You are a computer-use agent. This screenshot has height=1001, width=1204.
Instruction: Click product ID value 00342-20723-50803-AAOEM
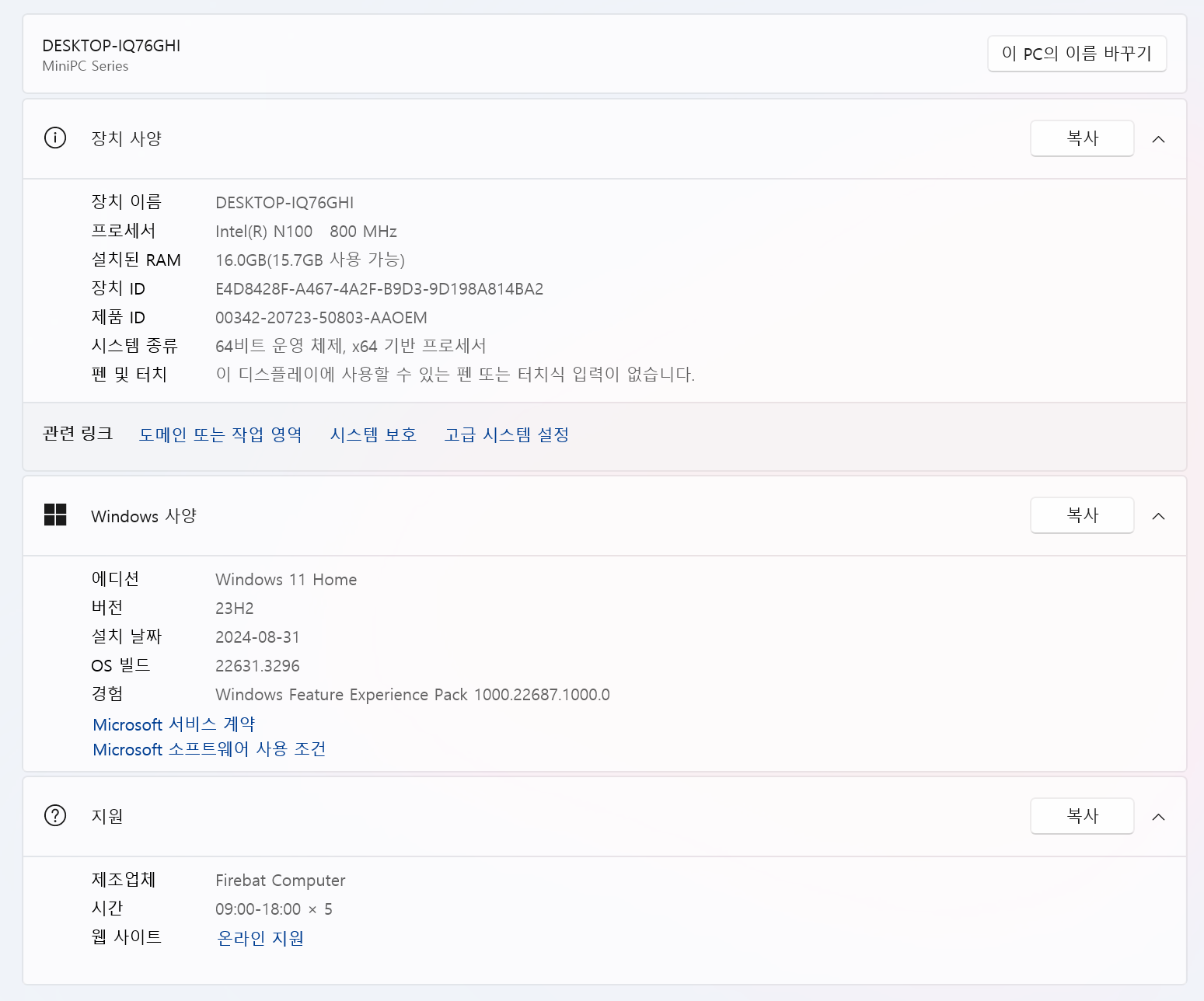click(x=321, y=318)
